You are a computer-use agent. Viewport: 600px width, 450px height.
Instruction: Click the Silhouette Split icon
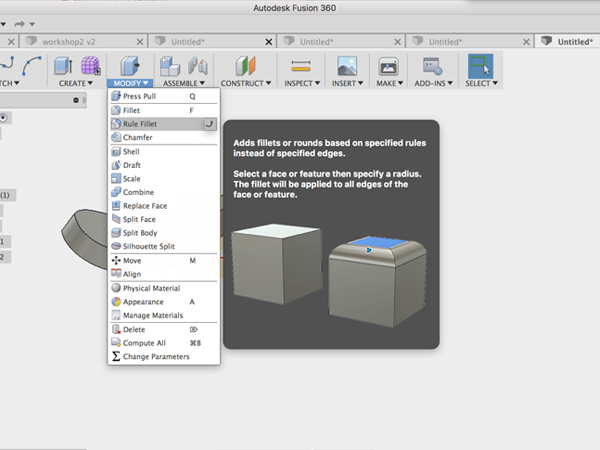tap(116, 246)
